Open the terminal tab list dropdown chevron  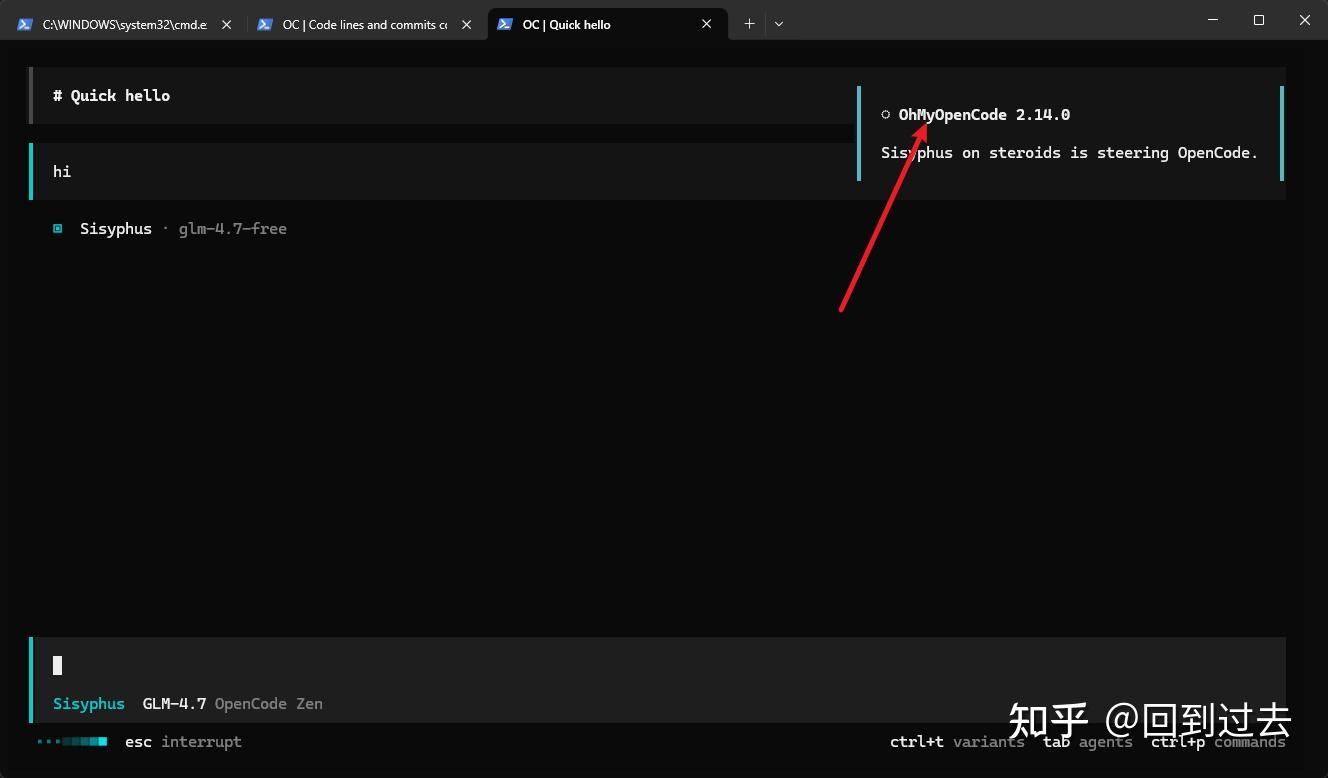coord(779,23)
